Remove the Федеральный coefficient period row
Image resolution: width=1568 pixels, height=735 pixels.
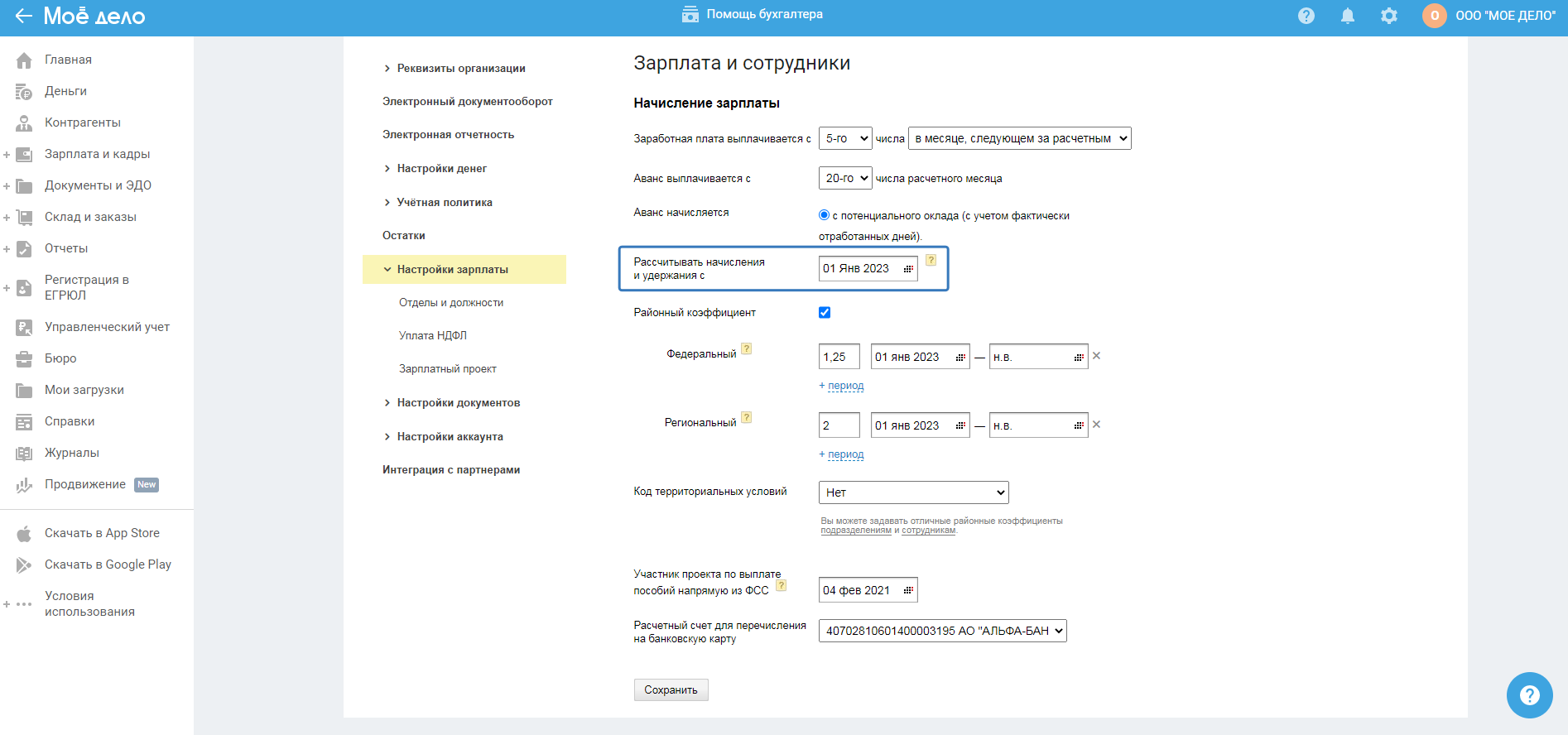(1097, 356)
